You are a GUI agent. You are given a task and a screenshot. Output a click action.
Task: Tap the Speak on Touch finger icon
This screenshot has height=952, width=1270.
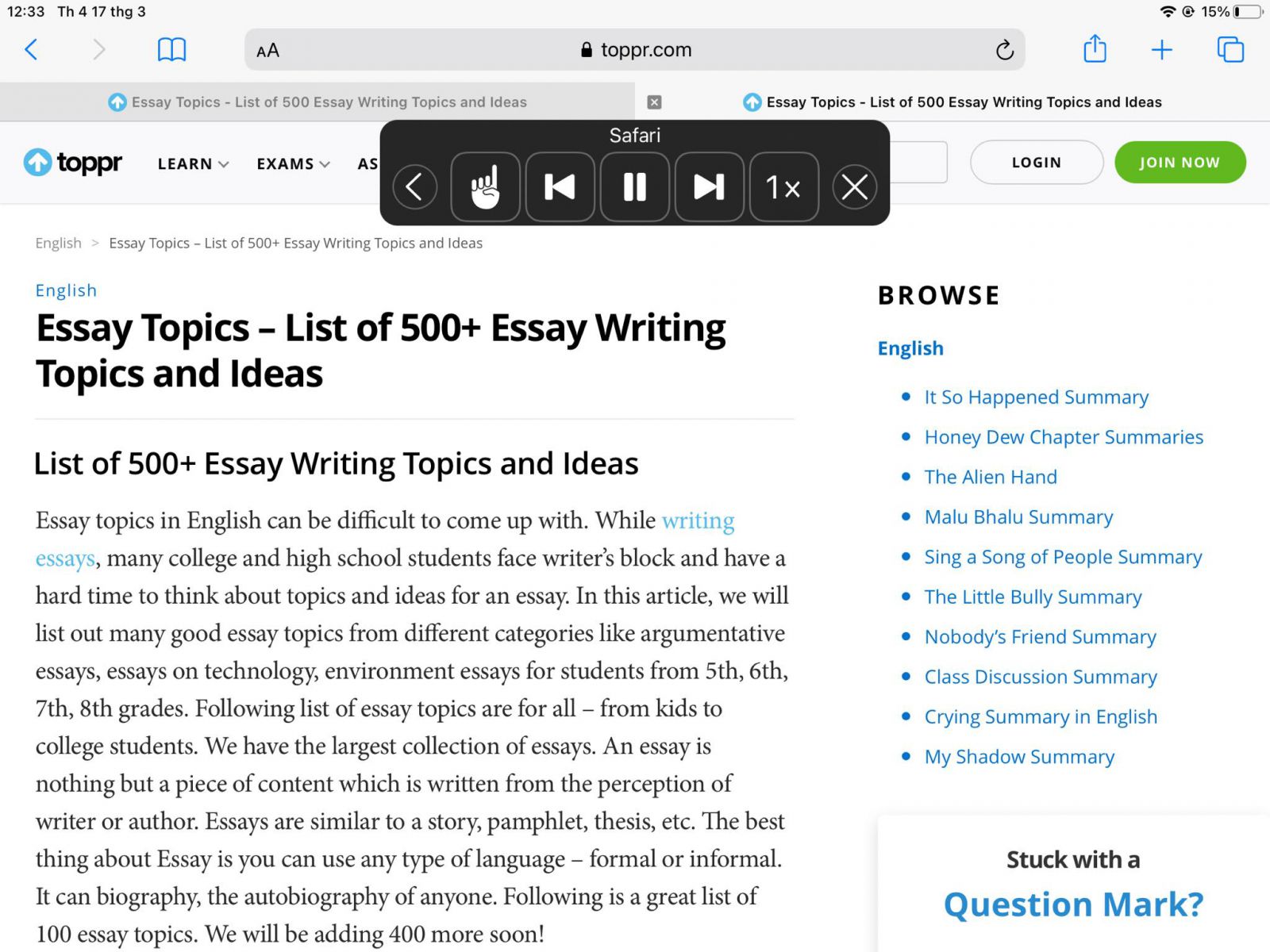click(485, 187)
